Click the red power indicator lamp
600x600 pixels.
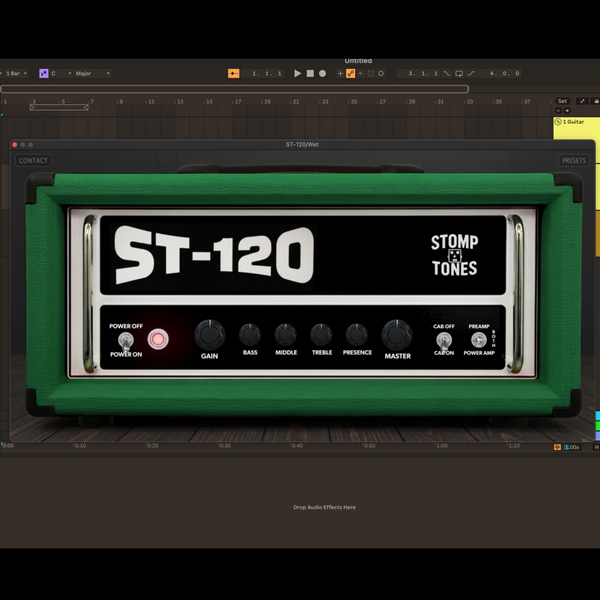click(158, 339)
